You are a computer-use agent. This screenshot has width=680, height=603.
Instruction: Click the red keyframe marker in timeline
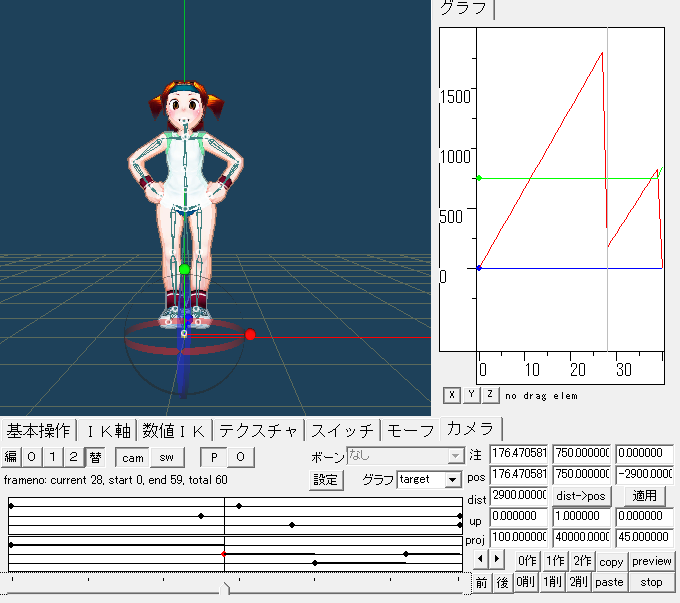click(224, 553)
